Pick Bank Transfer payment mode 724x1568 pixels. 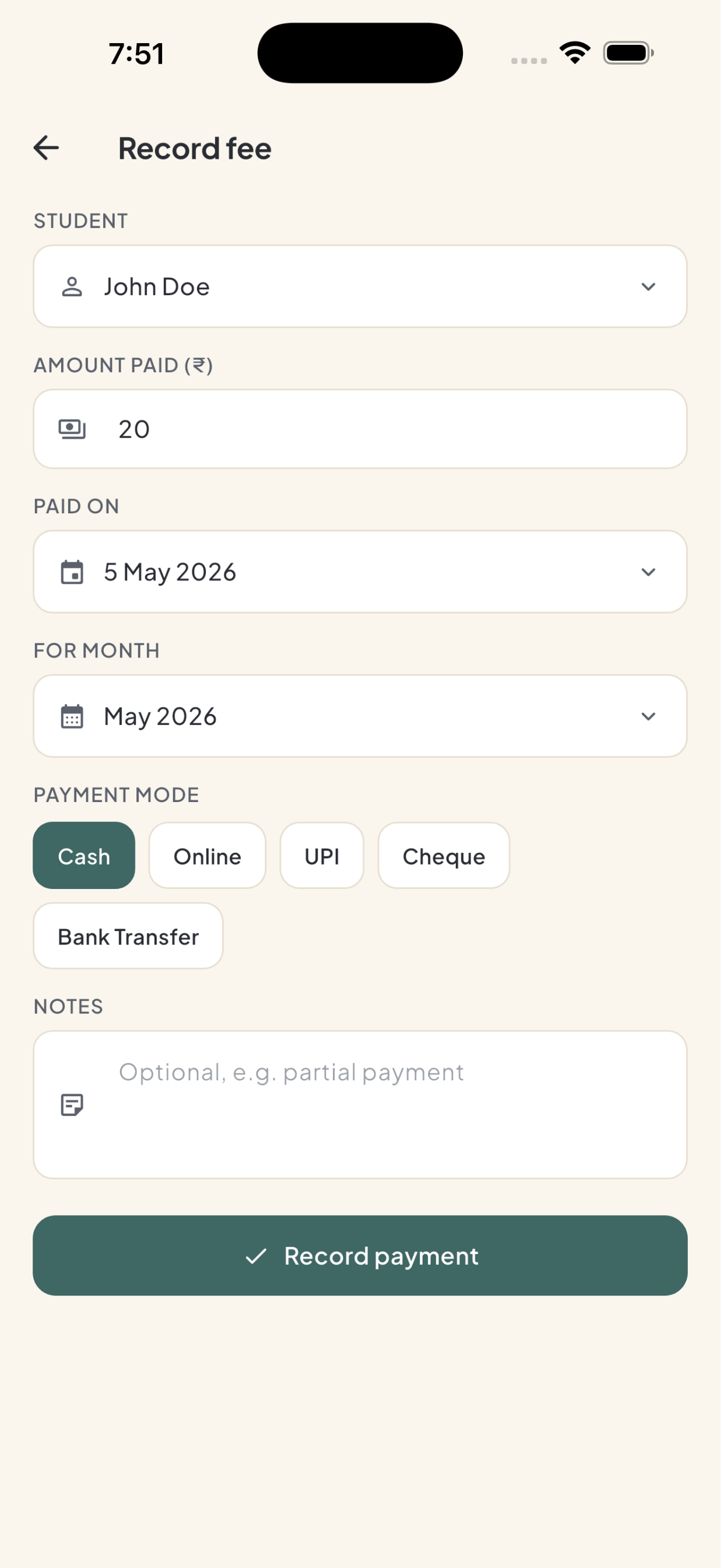coord(129,940)
